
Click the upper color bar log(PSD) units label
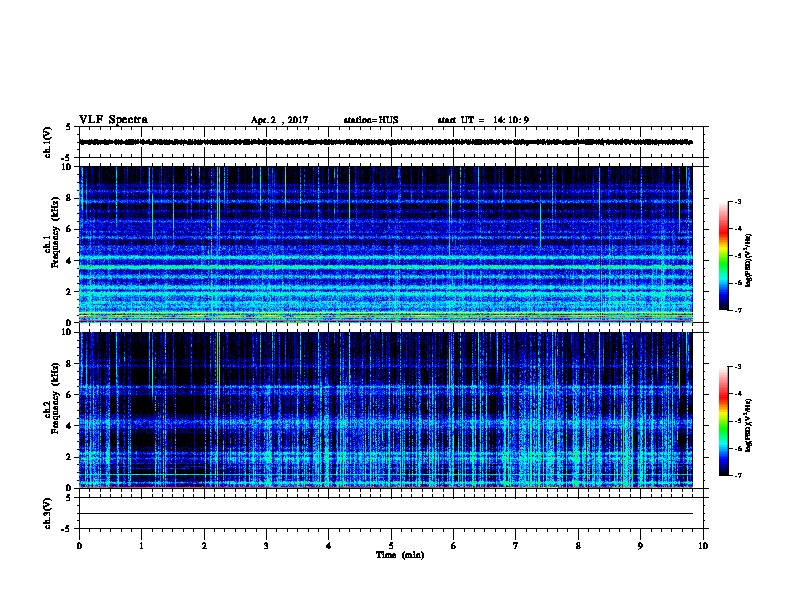point(748,260)
